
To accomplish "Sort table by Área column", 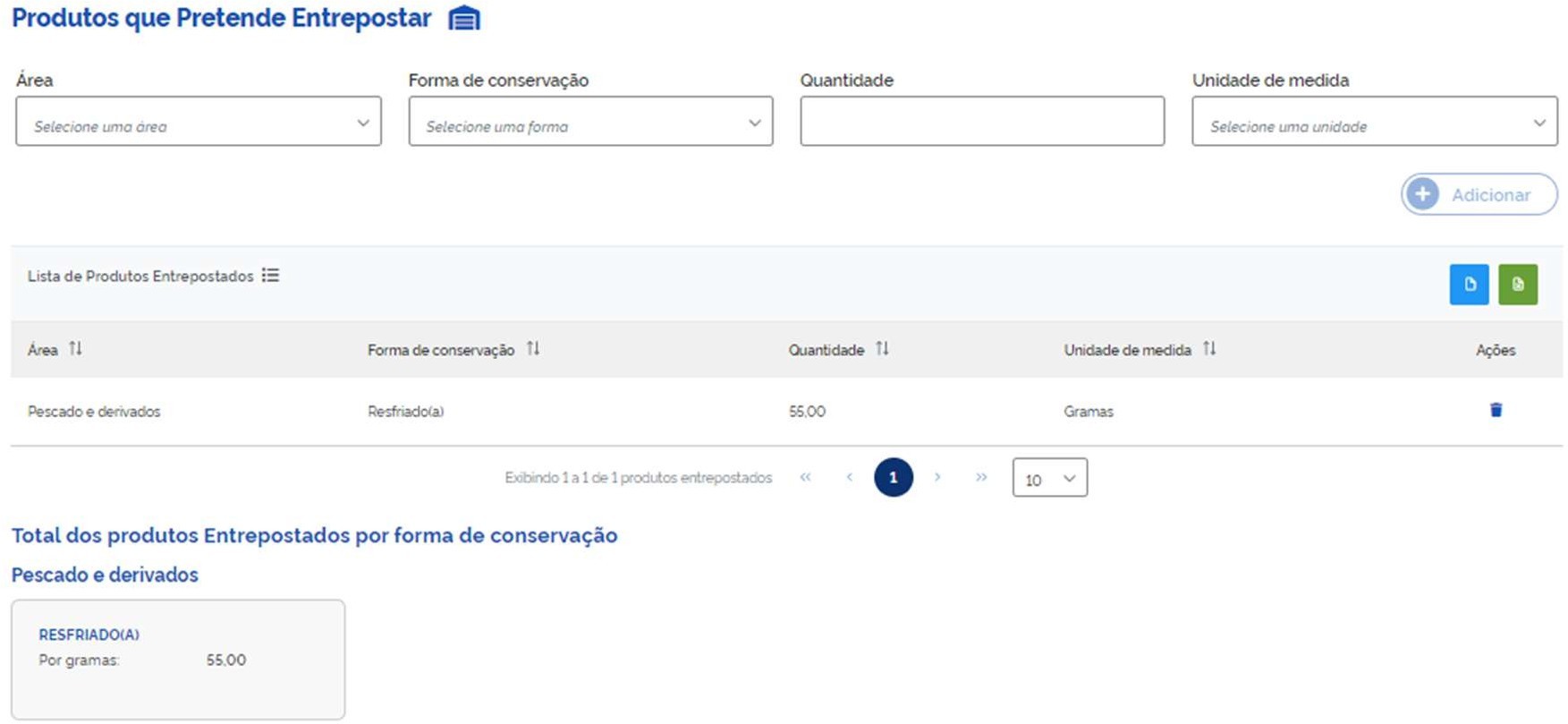I will click(x=76, y=349).
